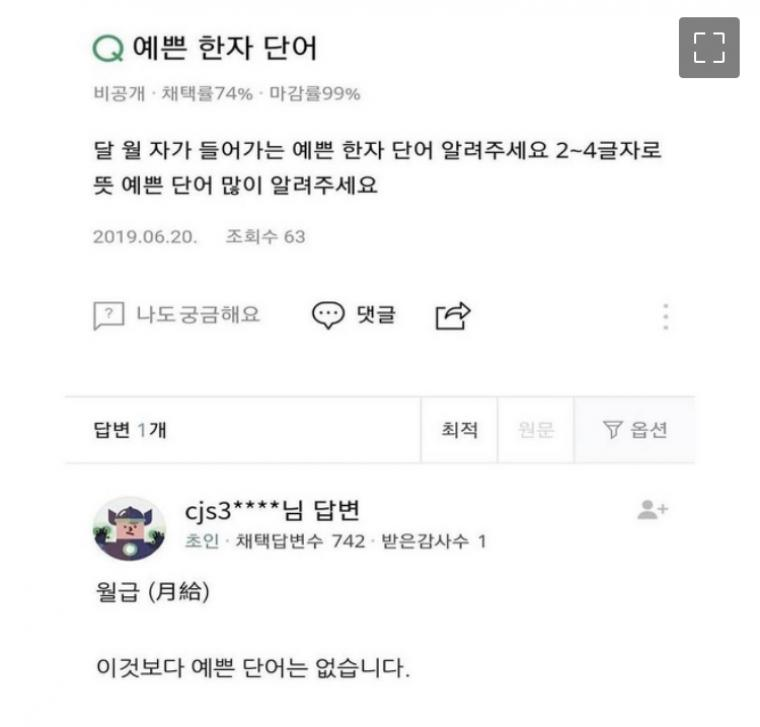The image size is (760, 727).
Task: Click the 초인 rank label
Action: [202, 541]
